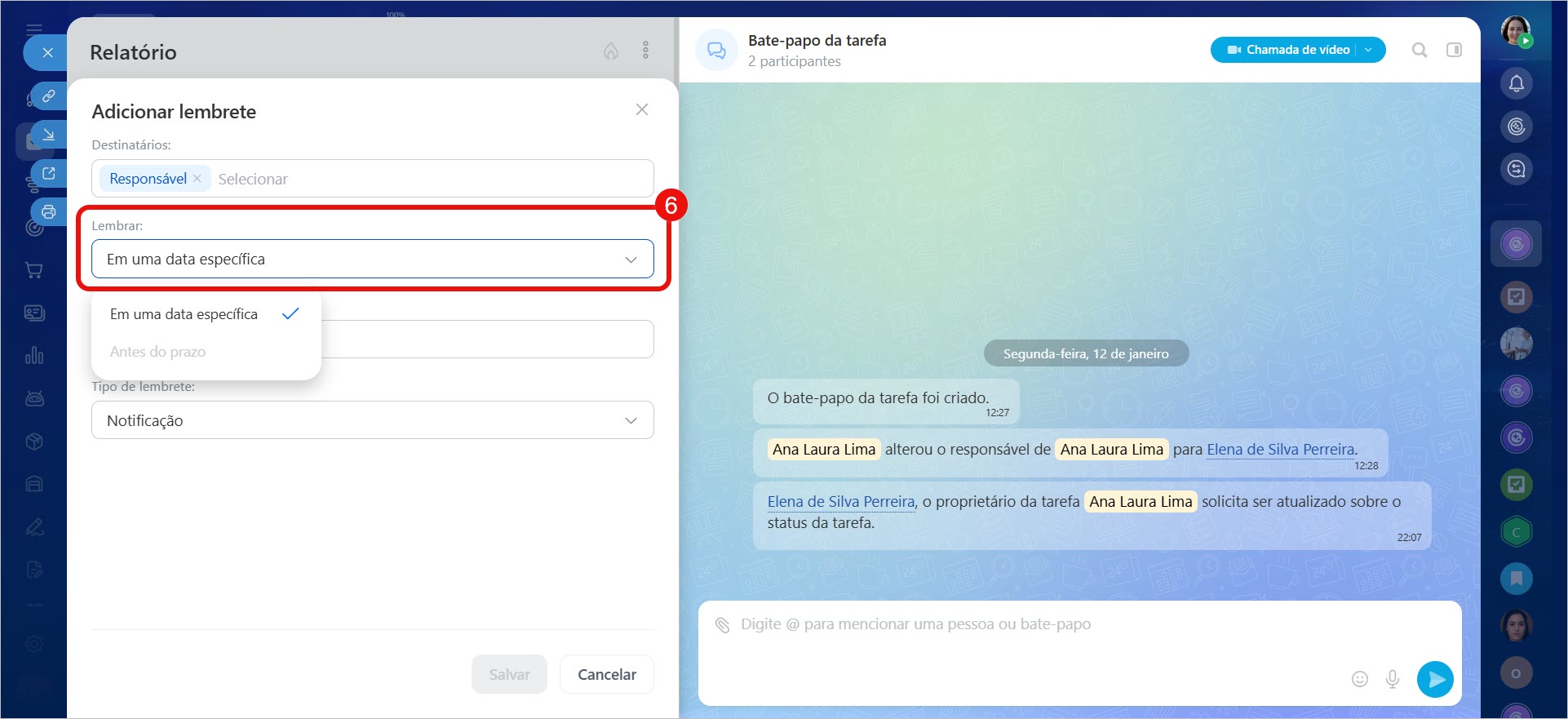Click the three-dot task menu icon
The height and width of the screenshot is (719, 1568).
coord(645,51)
